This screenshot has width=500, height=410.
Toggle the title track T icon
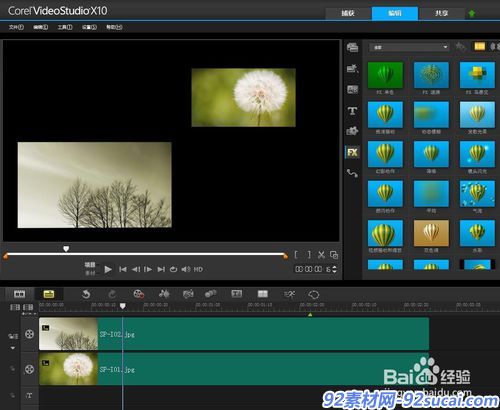[29, 396]
